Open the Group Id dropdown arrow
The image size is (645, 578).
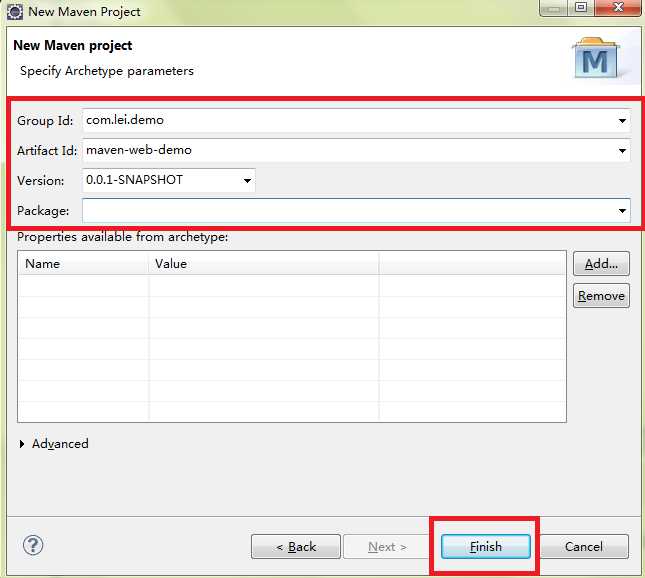click(622, 121)
